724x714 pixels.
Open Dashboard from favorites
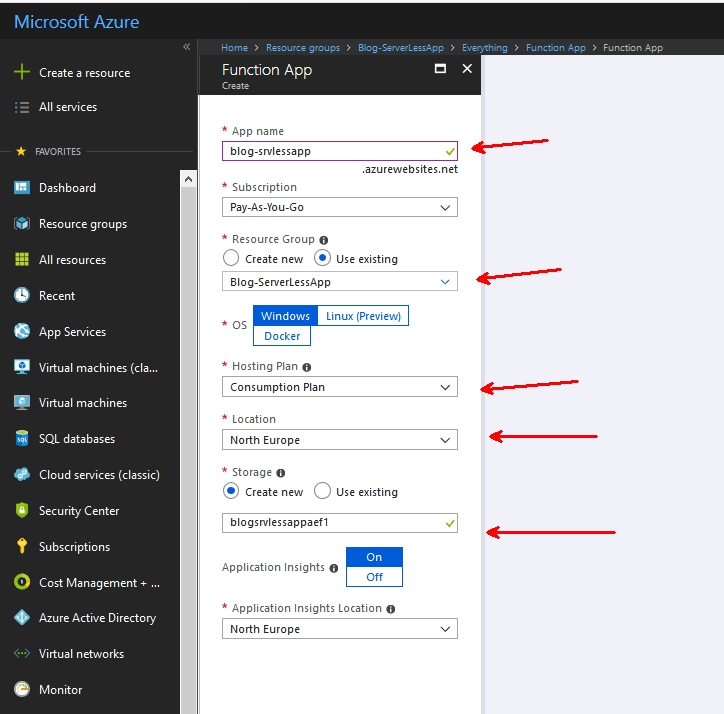67,188
